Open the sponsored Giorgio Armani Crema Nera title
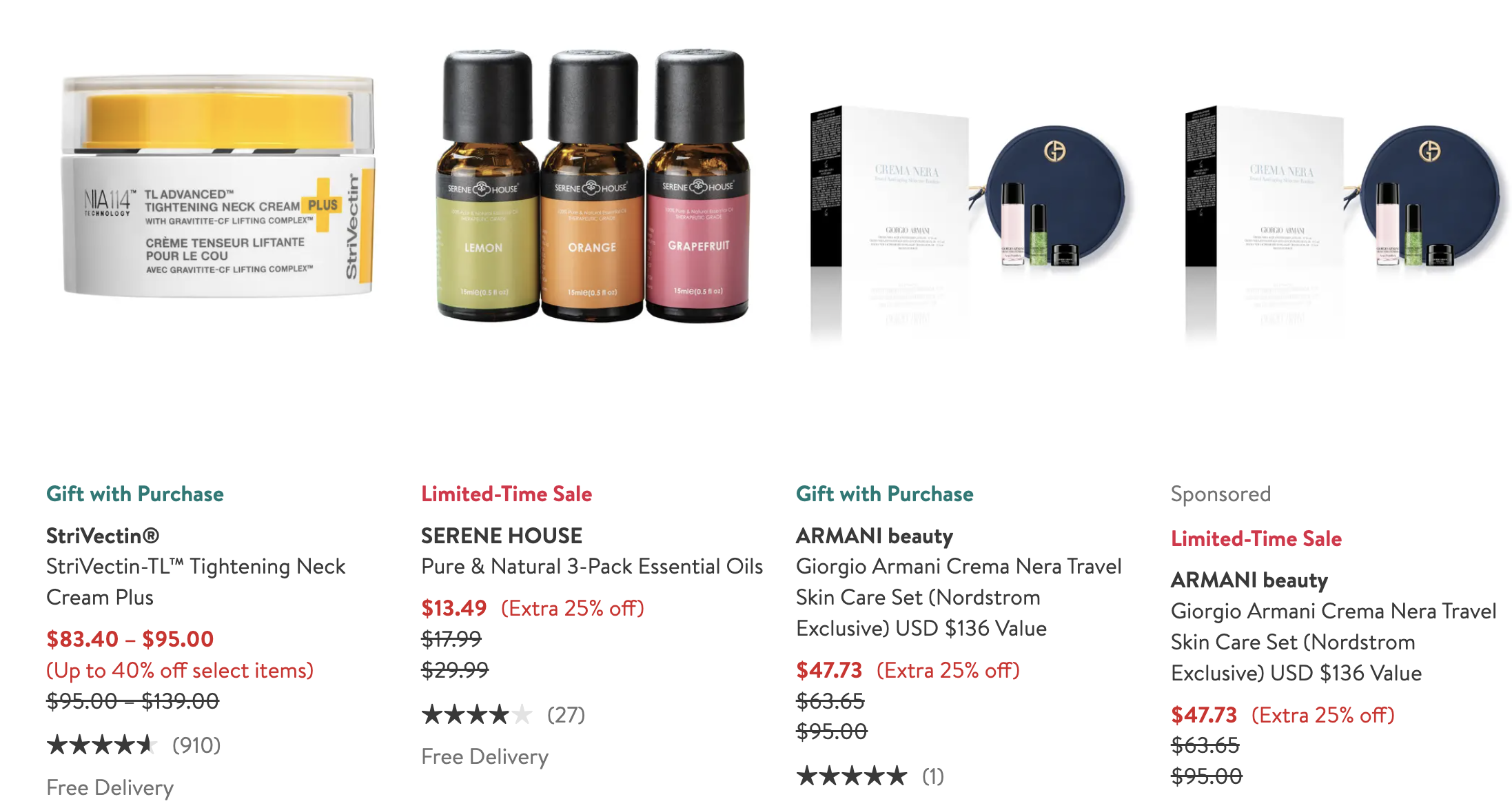 coord(1334,642)
